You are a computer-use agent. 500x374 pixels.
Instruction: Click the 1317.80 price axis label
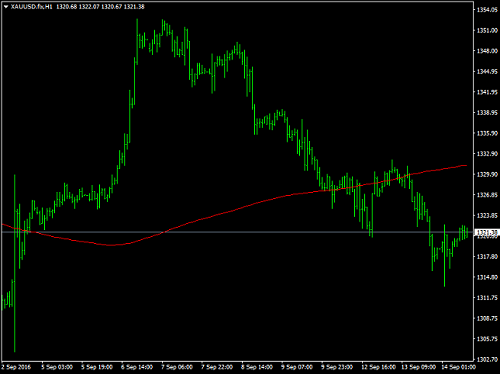pos(487,257)
